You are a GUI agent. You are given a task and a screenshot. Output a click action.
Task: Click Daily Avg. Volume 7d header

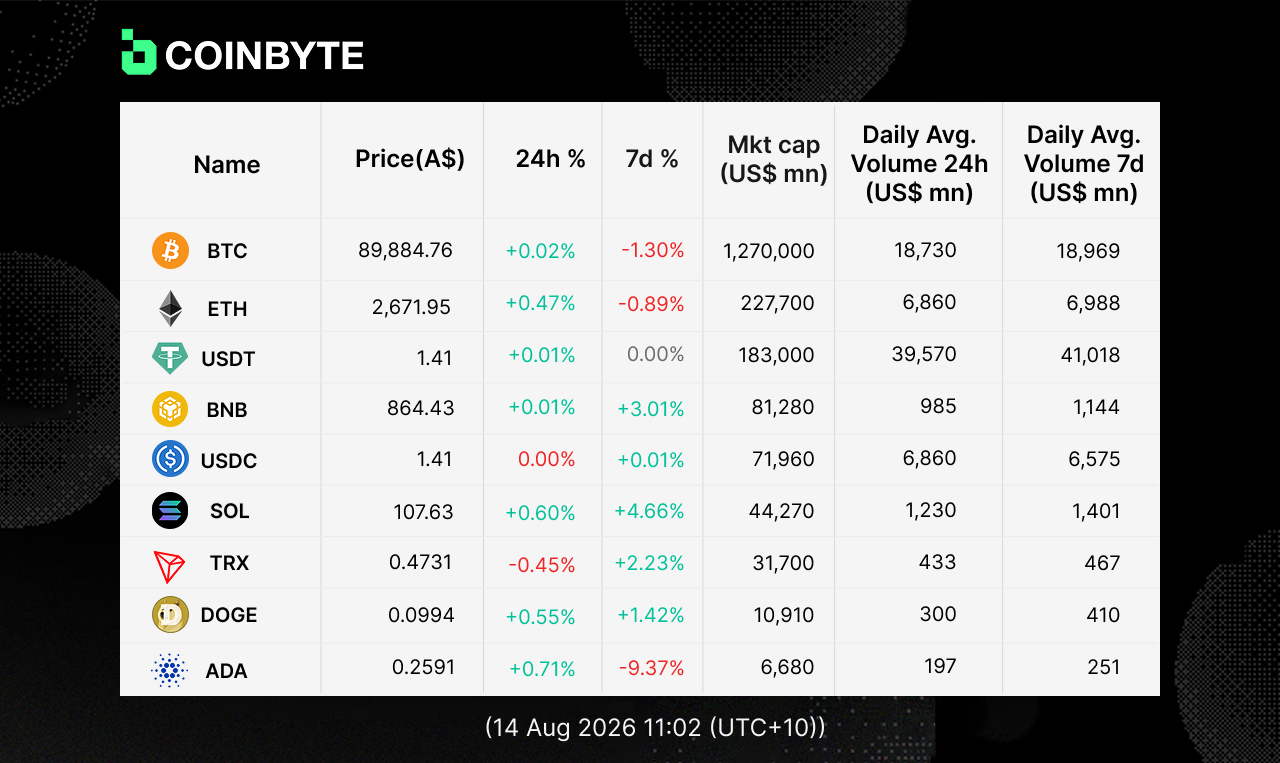click(x=1084, y=163)
